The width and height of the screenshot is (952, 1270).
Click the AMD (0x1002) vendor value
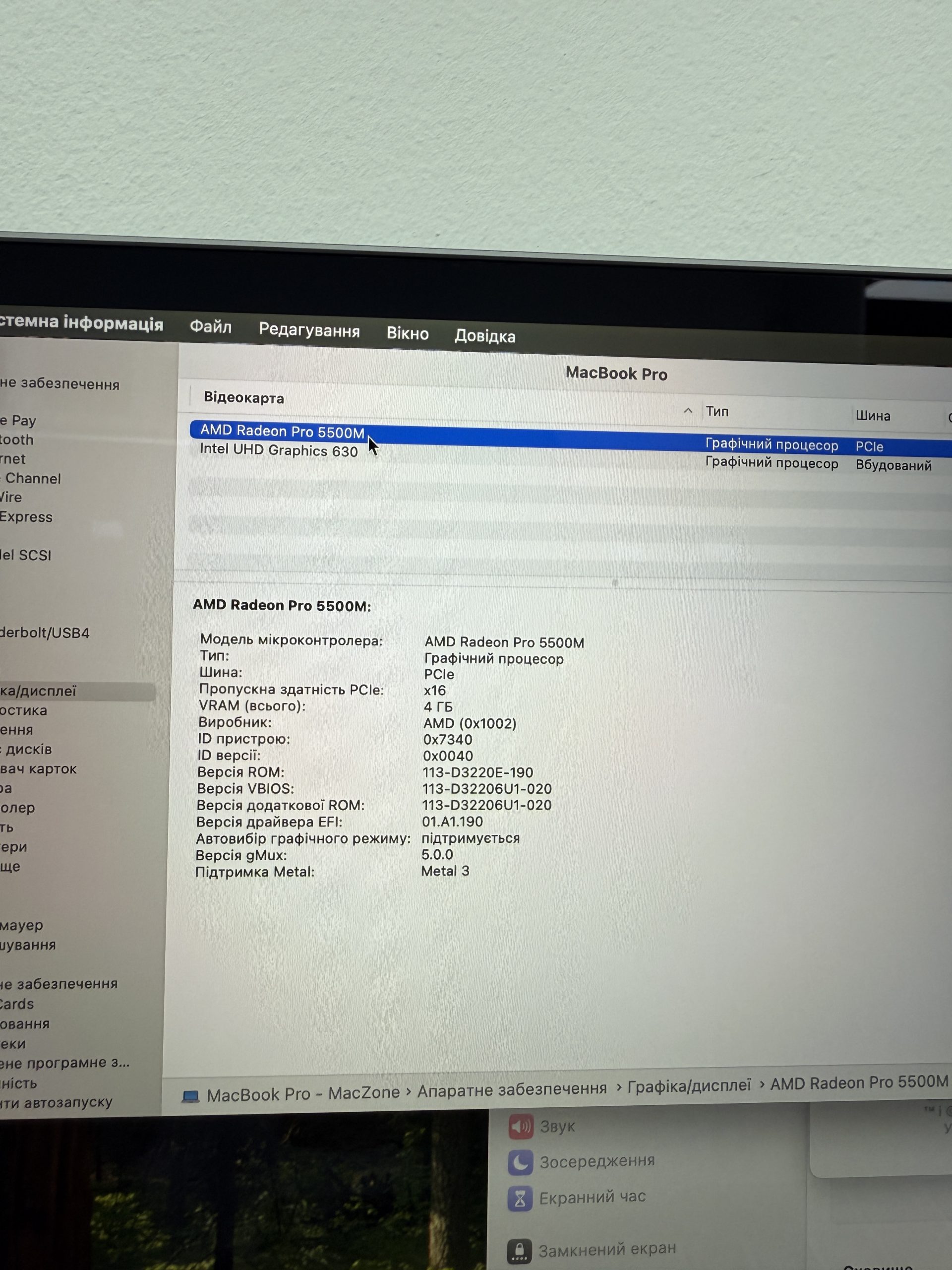pos(470,723)
